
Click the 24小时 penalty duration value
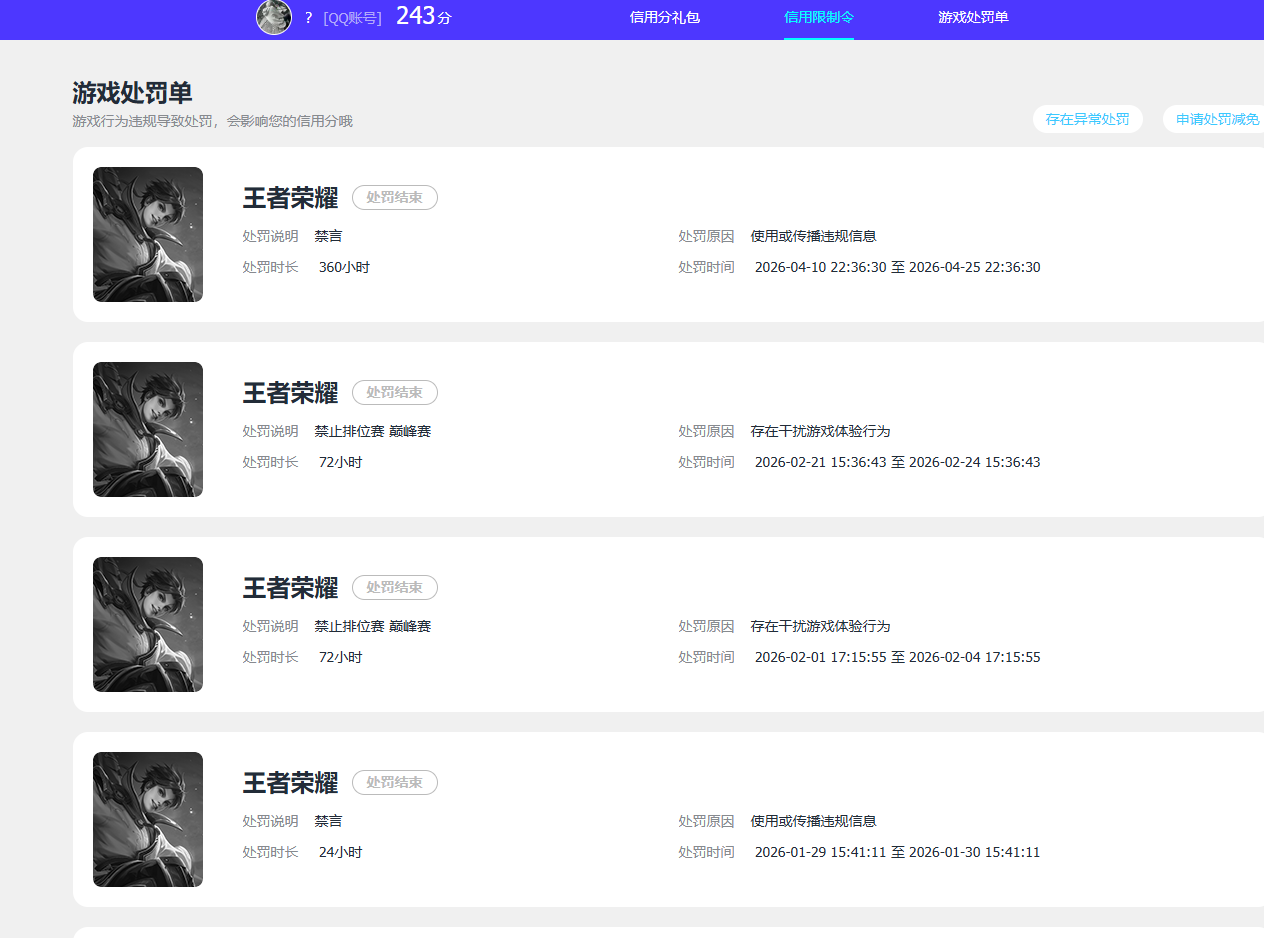[340, 853]
